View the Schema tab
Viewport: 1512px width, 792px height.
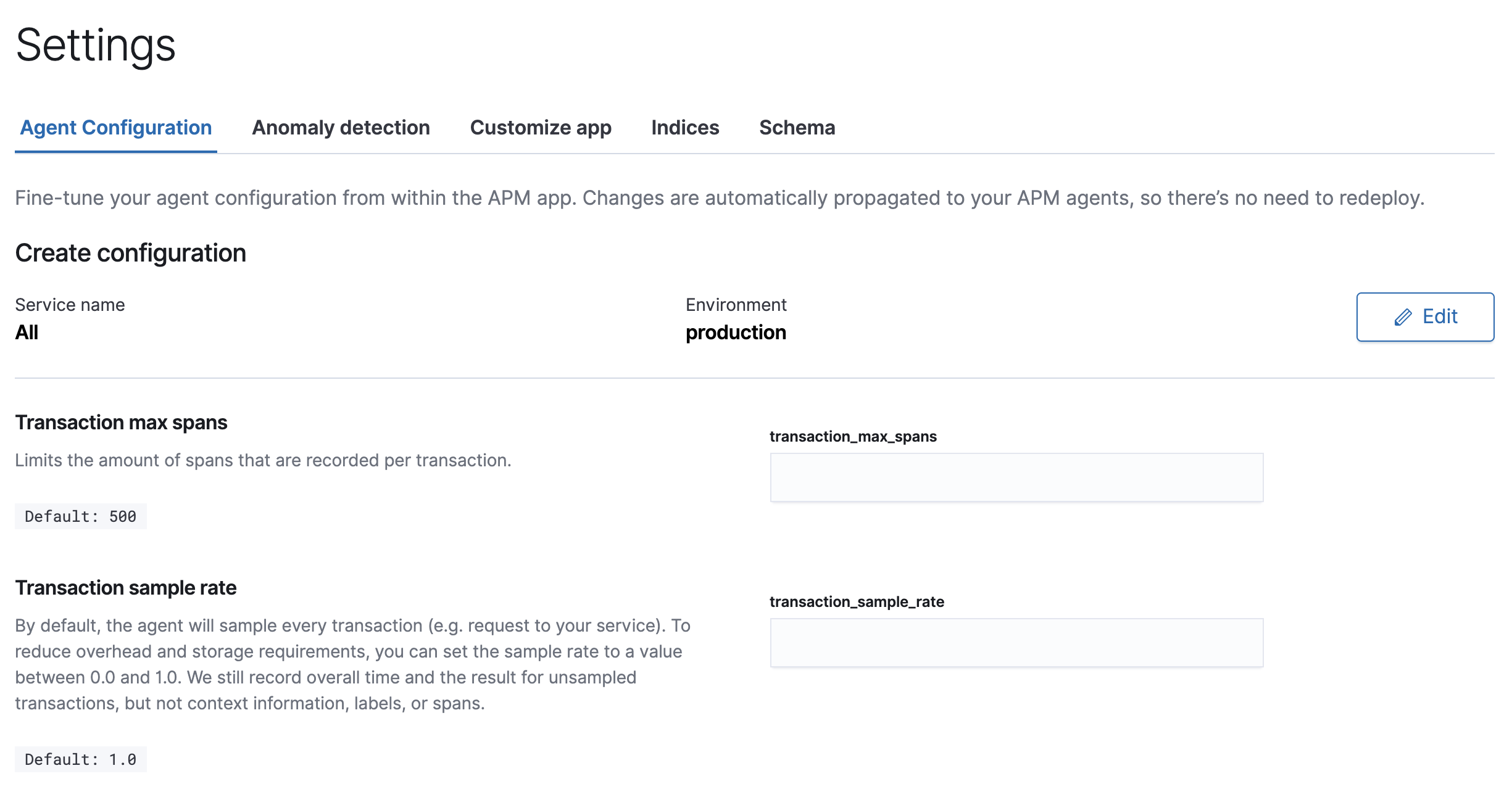point(797,128)
